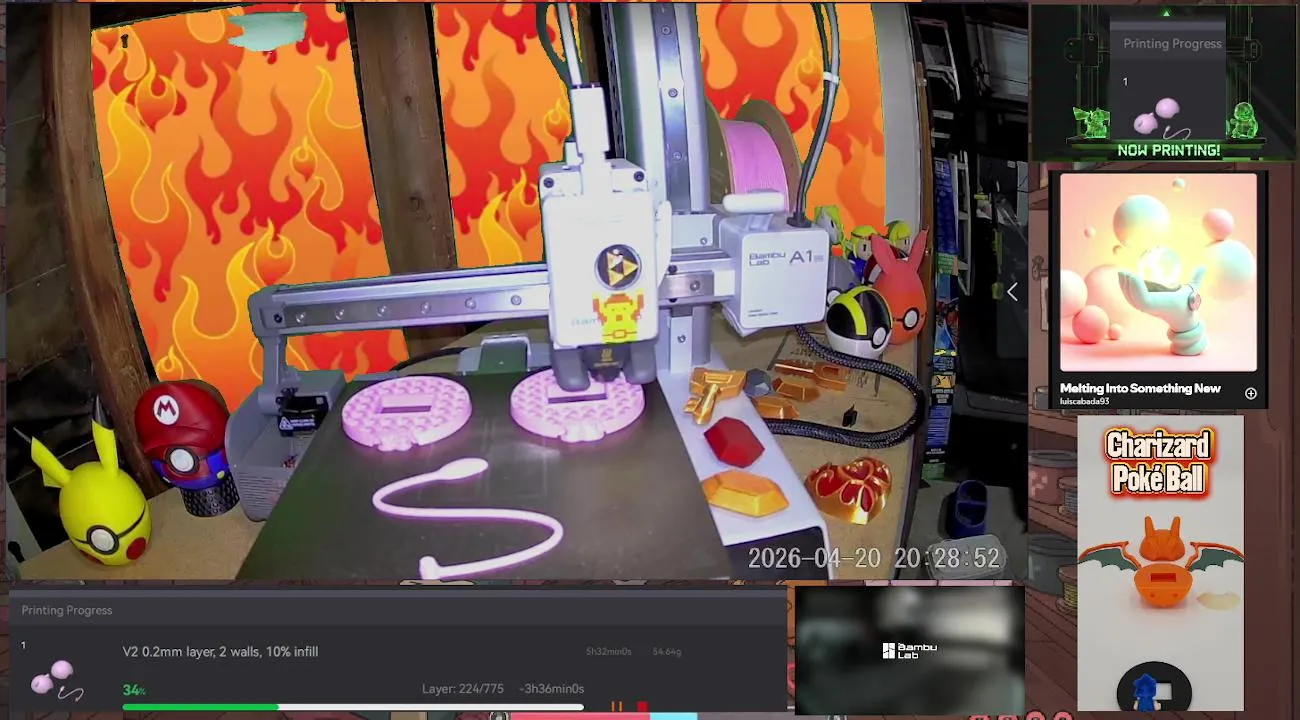Click the remaining time -3h36min0s

pyautogui.click(x=551, y=689)
